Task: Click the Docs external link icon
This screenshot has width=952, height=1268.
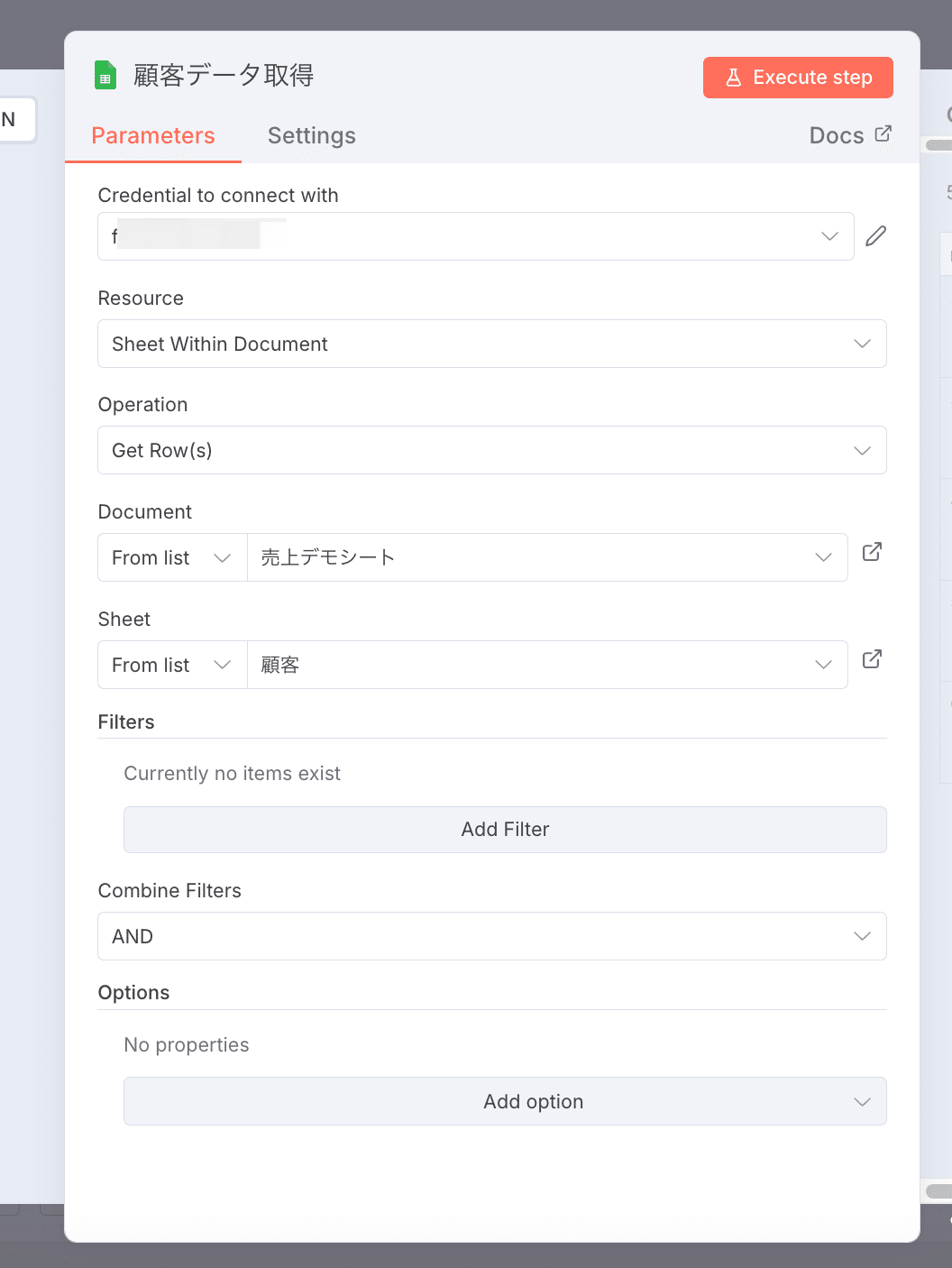Action: pos(883,133)
